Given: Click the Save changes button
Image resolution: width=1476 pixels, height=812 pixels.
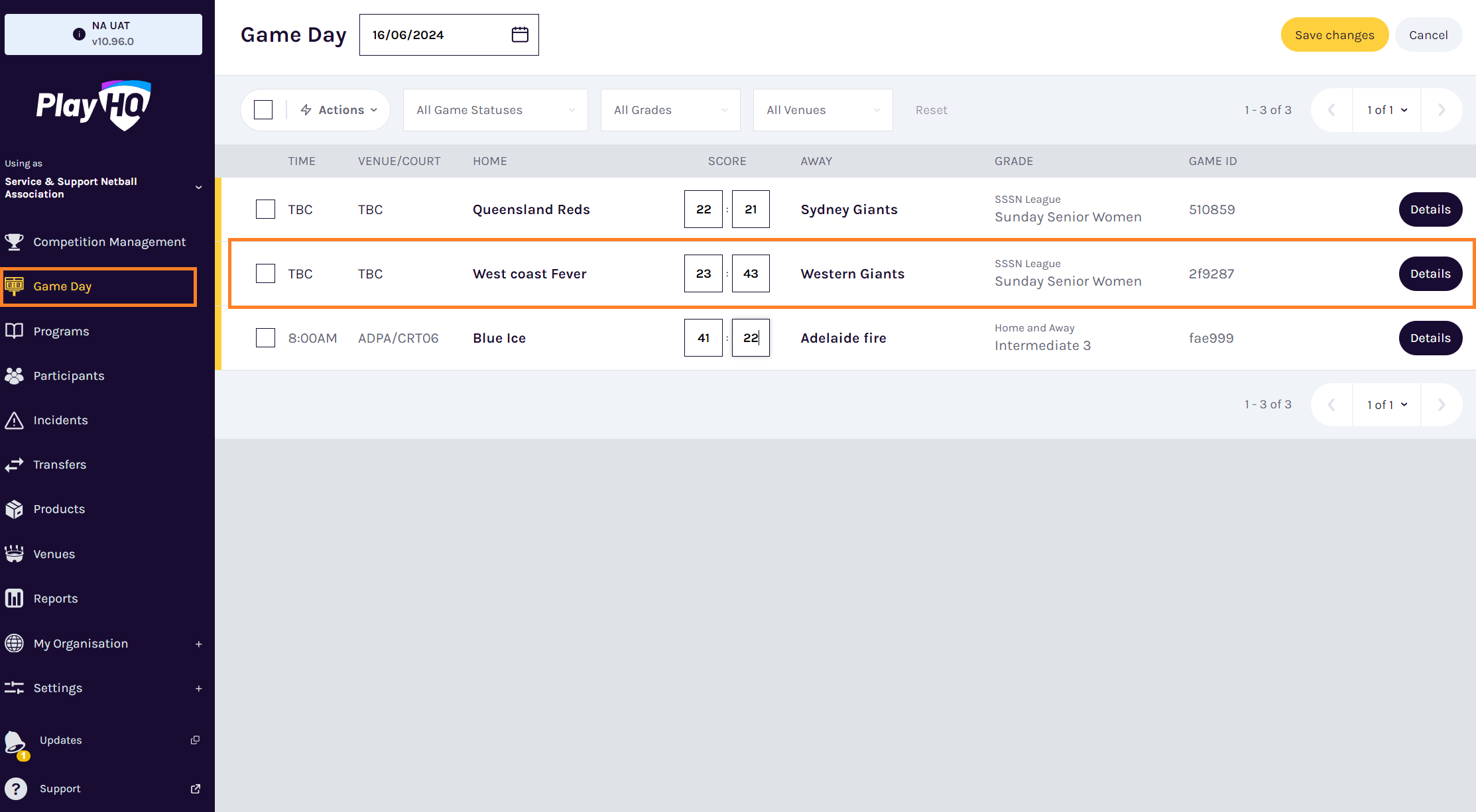Looking at the screenshot, I should tap(1334, 35).
